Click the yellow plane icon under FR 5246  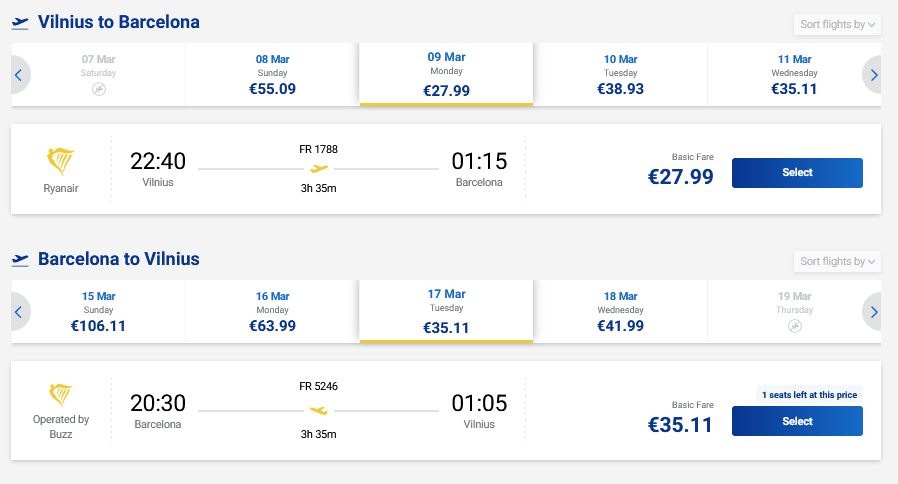click(318, 410)
